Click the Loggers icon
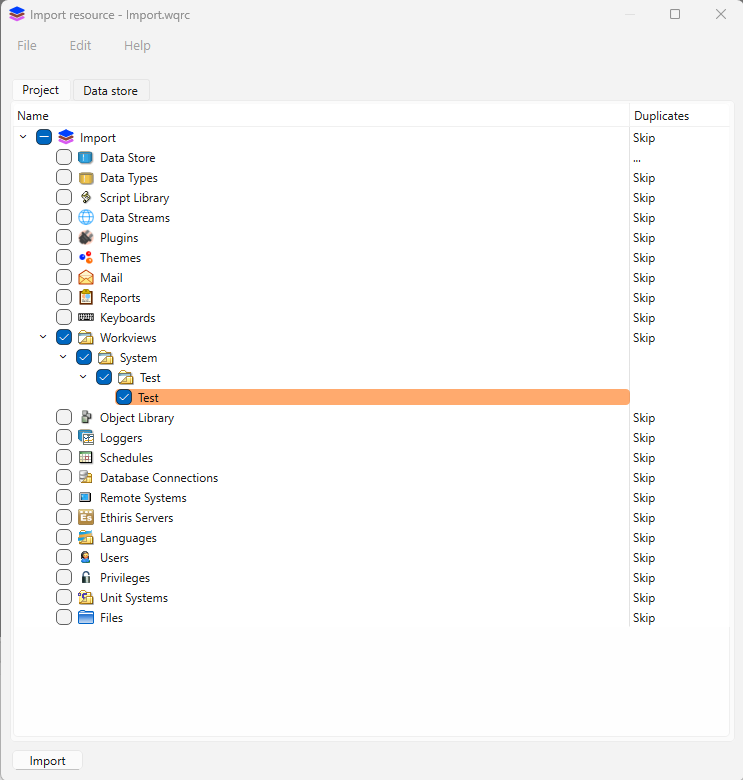The height and width of the screenshot is (780, 743). 86,437
